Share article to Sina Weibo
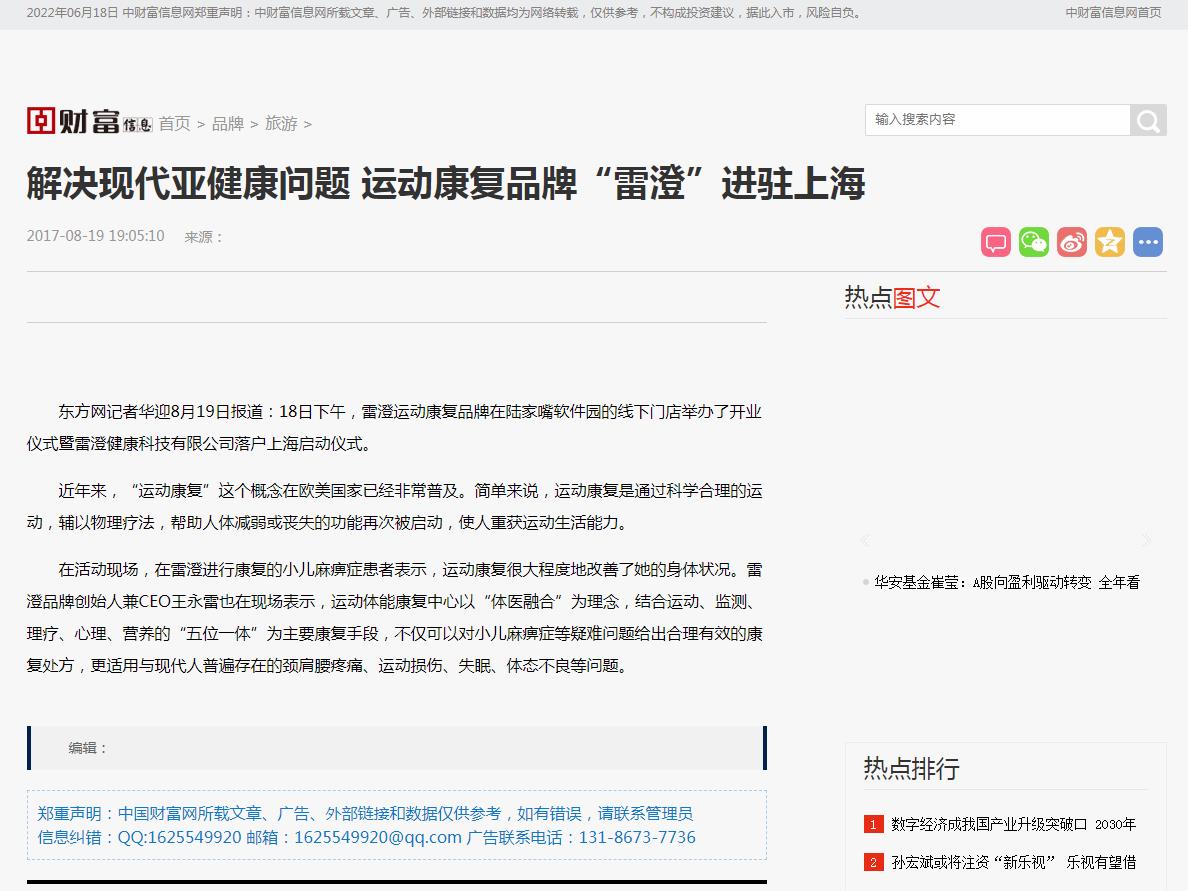The width and height of the screenshot is (1188, 891). click(x=1071, y=242)
